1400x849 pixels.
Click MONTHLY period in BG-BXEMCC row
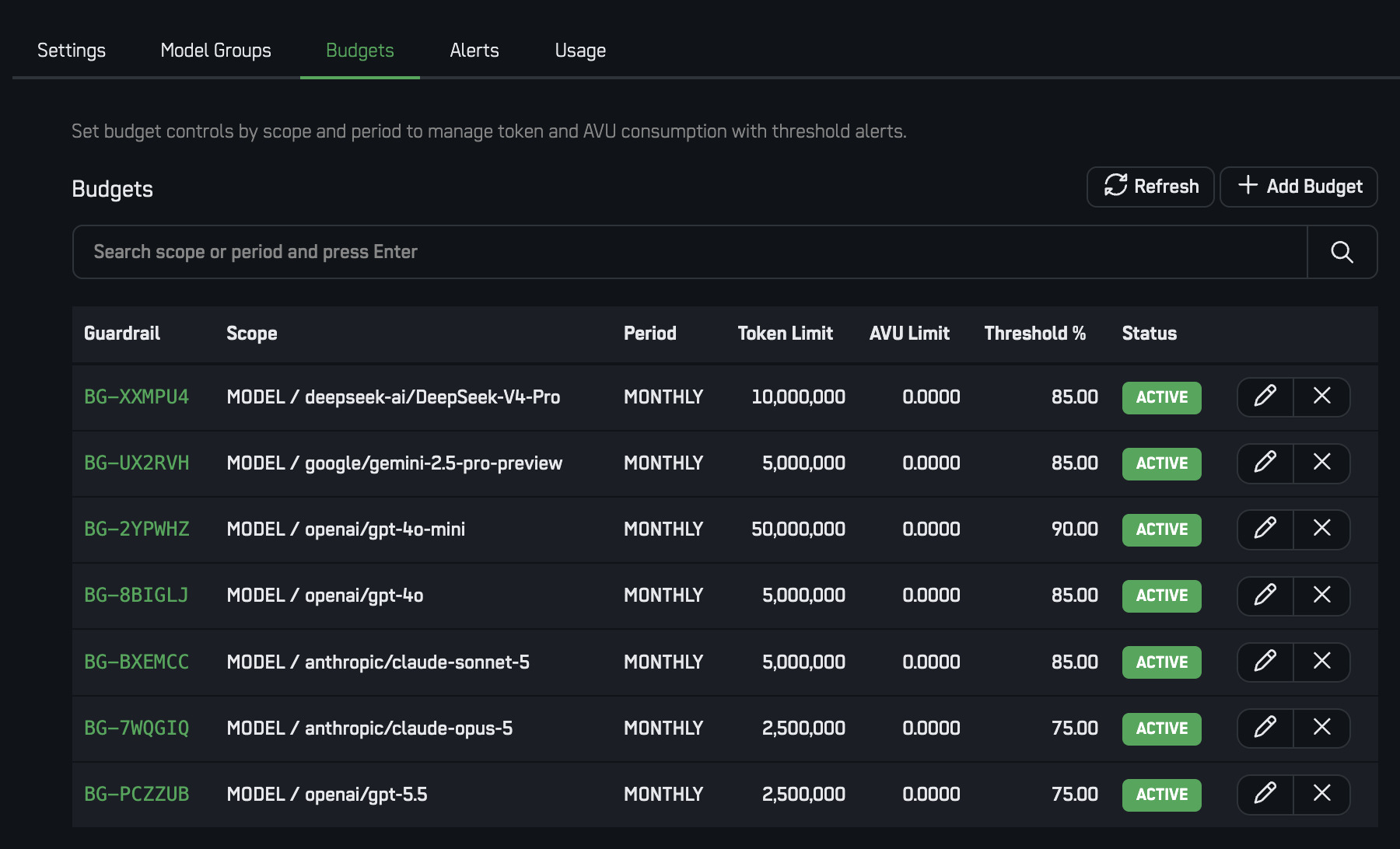(x=663, y=662)
